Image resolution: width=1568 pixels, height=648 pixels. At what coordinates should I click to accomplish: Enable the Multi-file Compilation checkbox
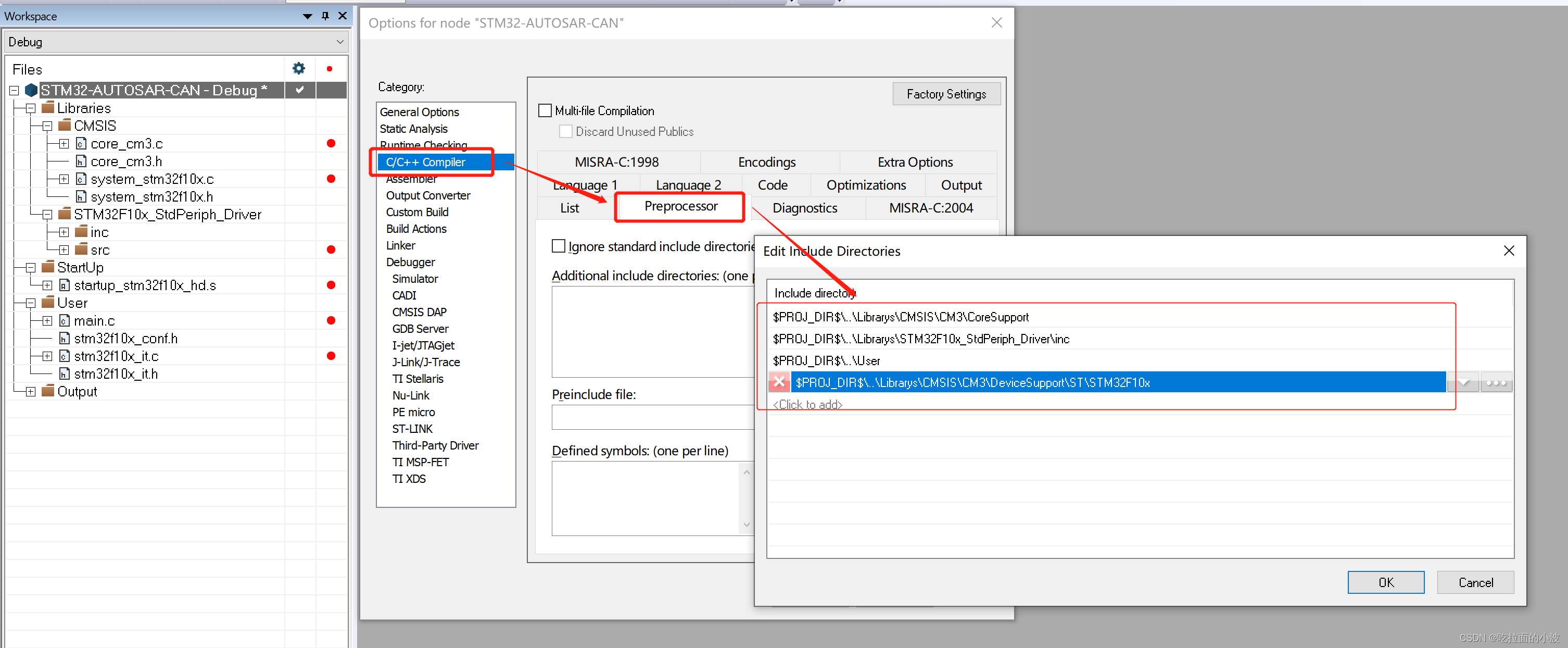[x=545, y=111]
